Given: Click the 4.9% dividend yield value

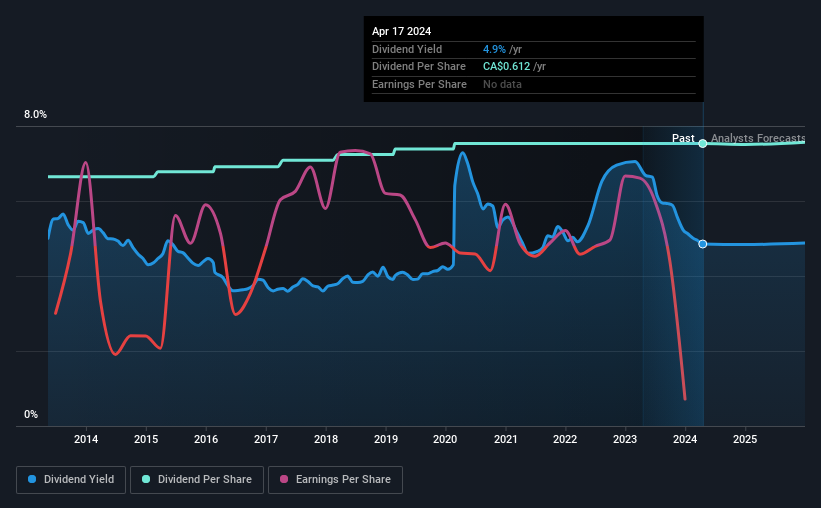Looking at the screenshot, I should tap(494, 49).
